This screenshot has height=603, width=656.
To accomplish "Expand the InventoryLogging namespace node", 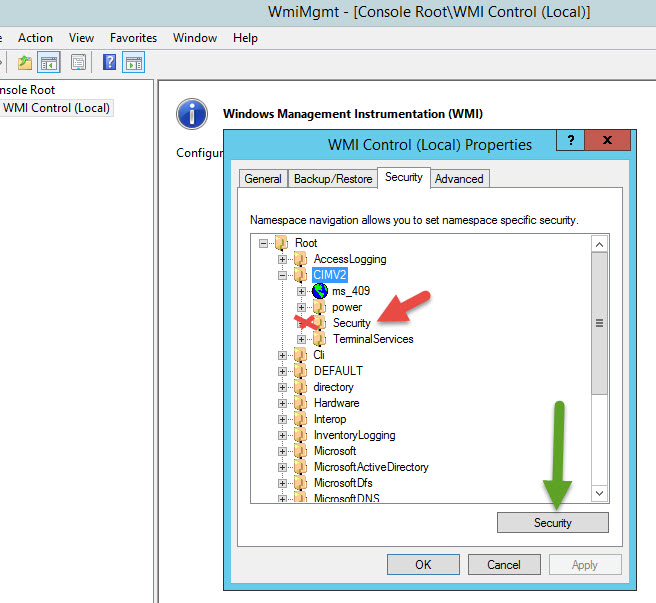I will [282, 436].
